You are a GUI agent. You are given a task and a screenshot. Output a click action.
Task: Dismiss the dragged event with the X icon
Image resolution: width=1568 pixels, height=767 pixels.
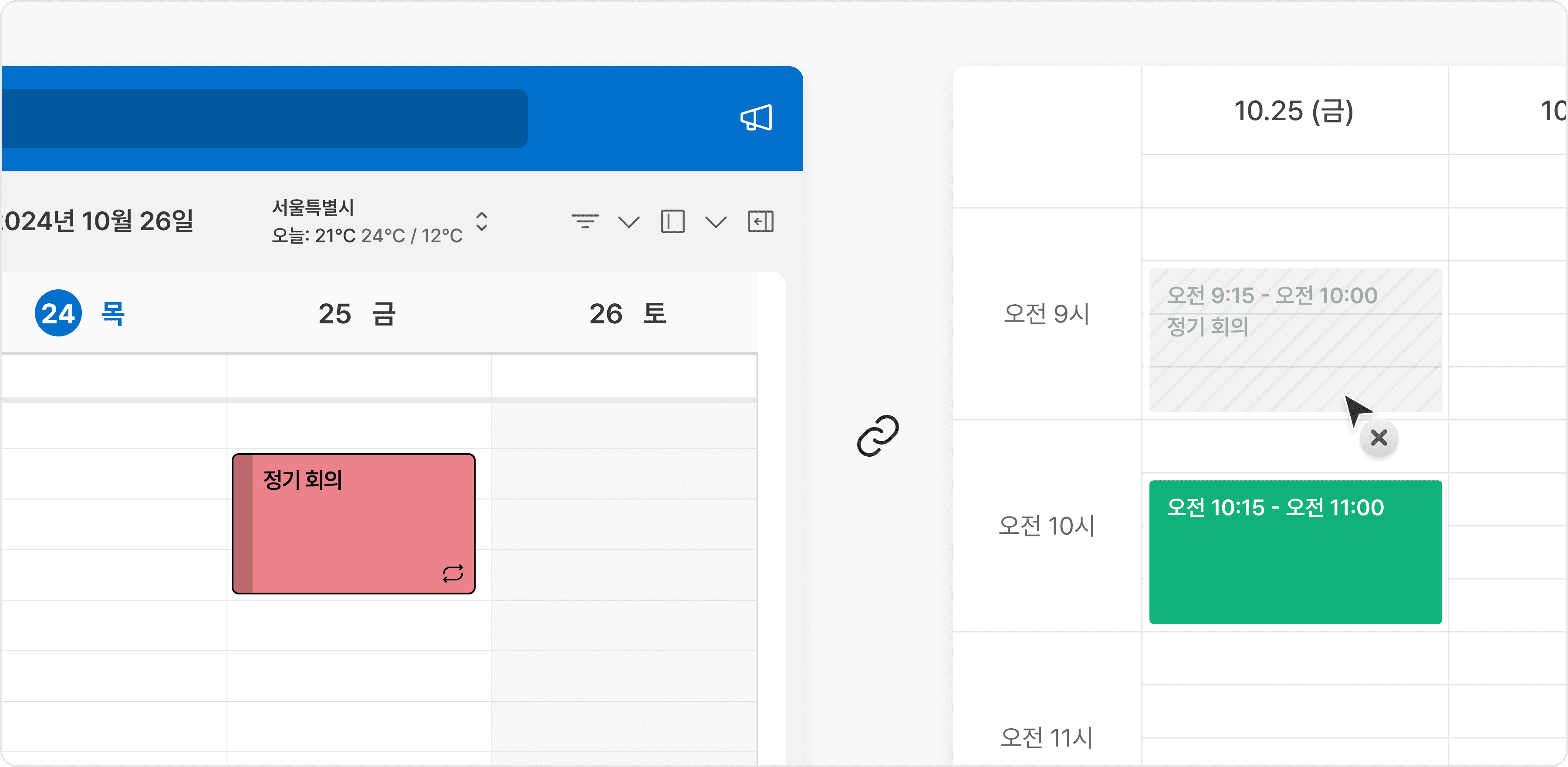point(1378,438)
